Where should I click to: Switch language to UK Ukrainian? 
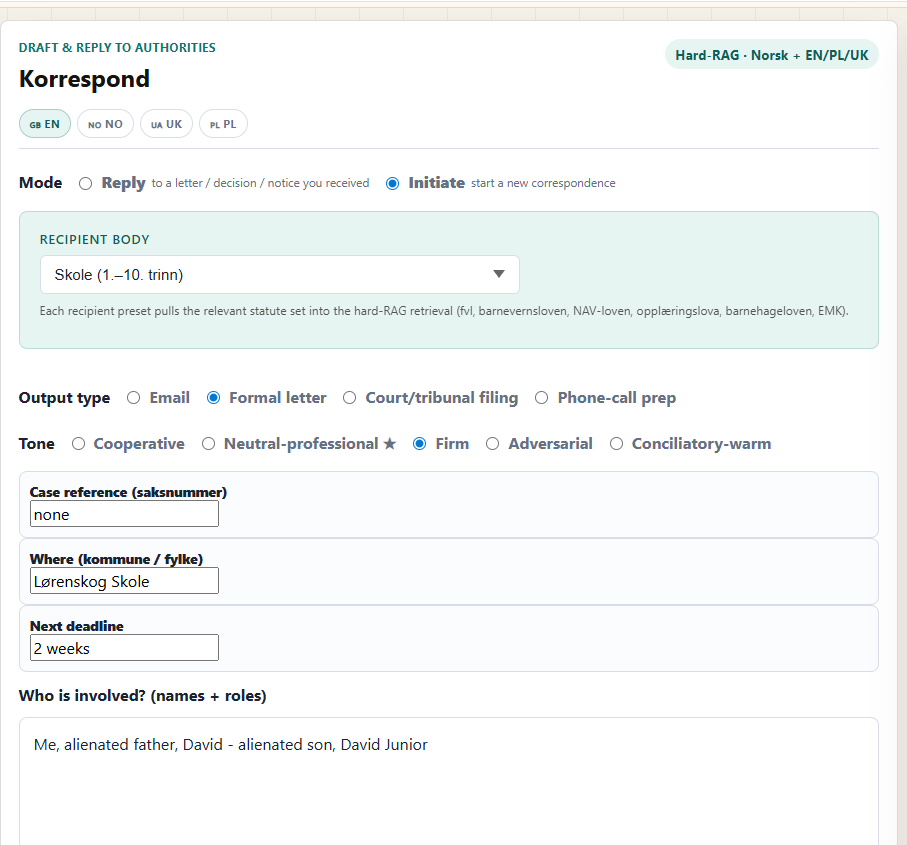167,124
